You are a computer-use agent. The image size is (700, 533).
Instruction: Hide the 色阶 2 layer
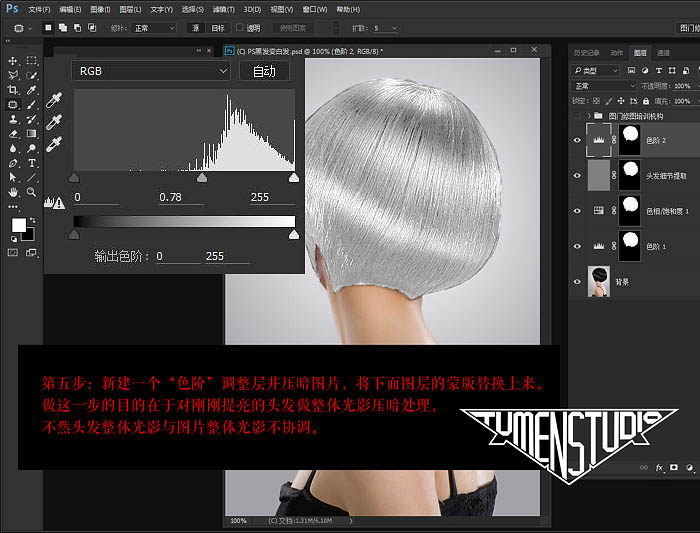(577, 140)
